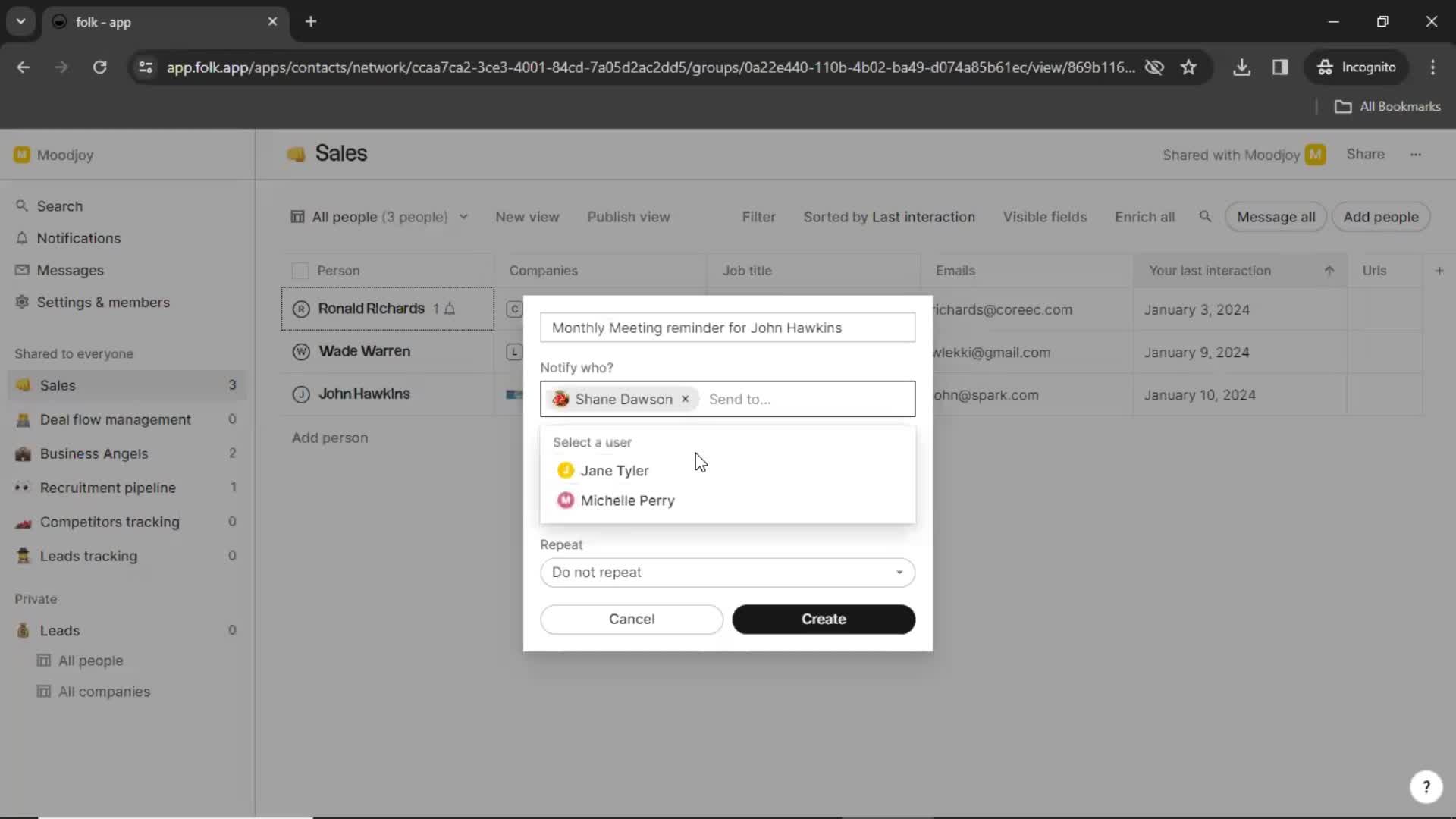Toggle checkbox next to Wade Warren
Viewport: 1456px width, 819px height.
(x=300, y=351)
